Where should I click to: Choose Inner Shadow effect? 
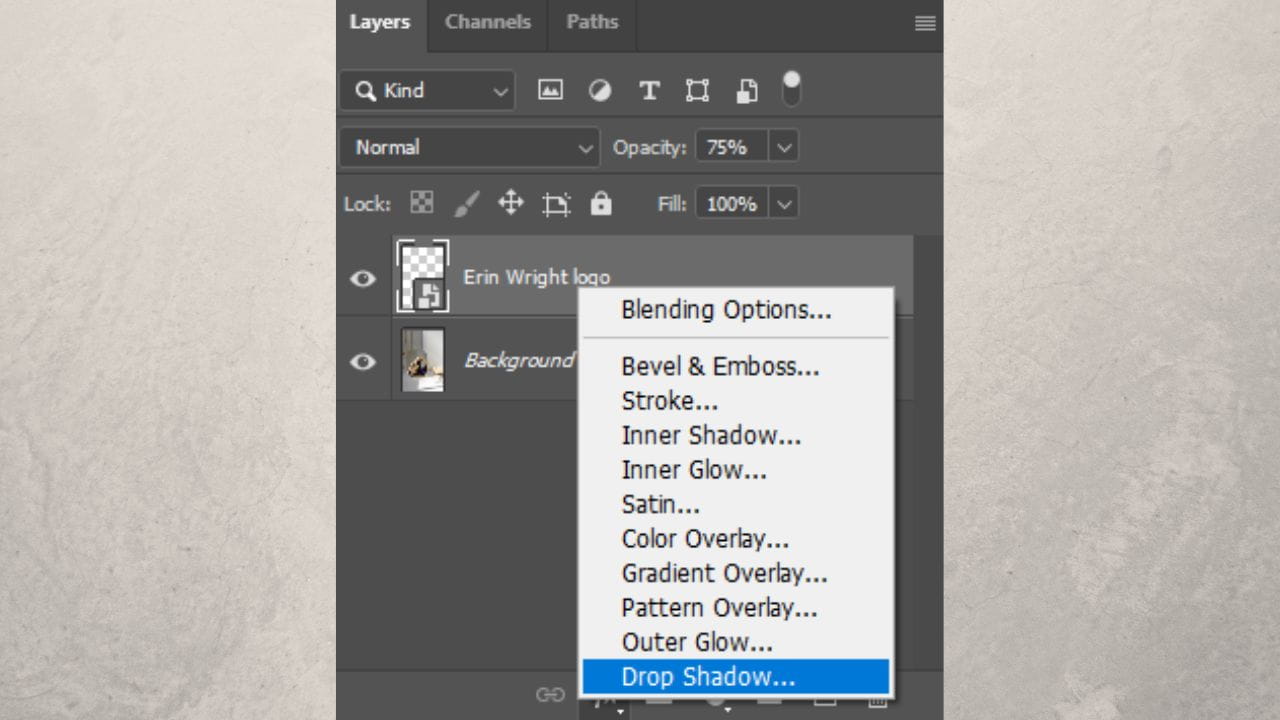[x=736, y=436]
